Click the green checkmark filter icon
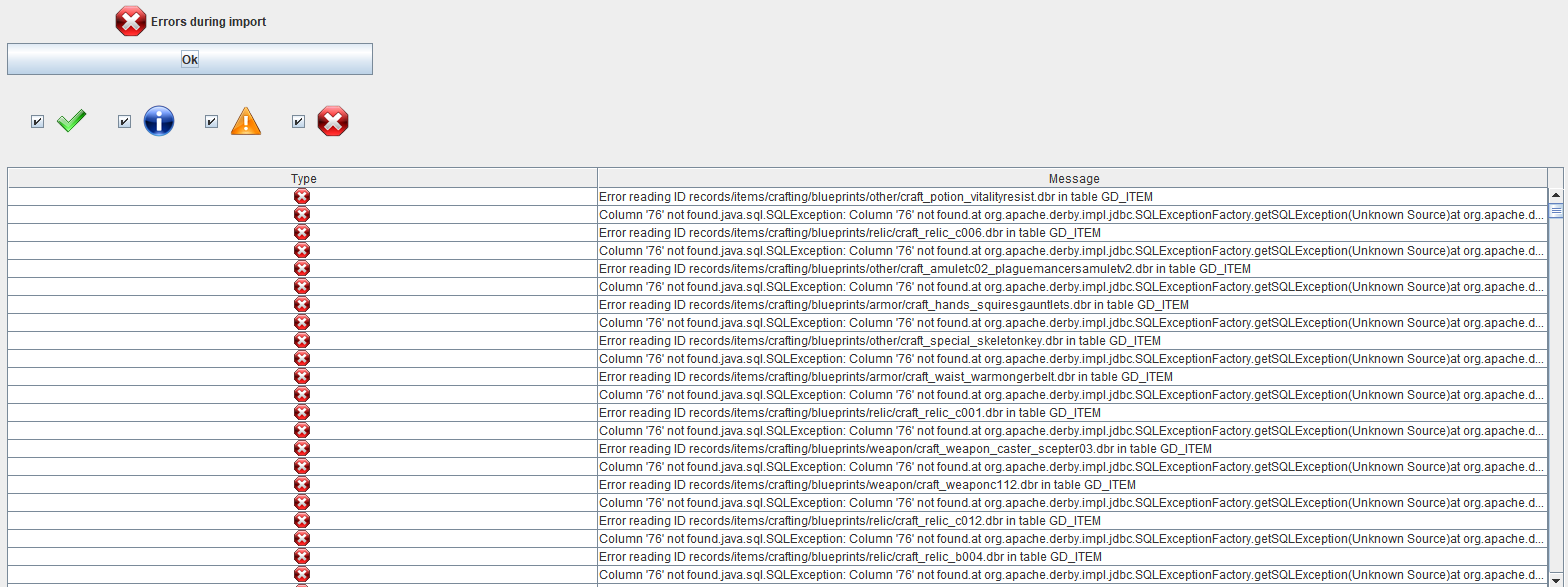Viewport: 1568px width, 587px height. [x=72, y=122]
